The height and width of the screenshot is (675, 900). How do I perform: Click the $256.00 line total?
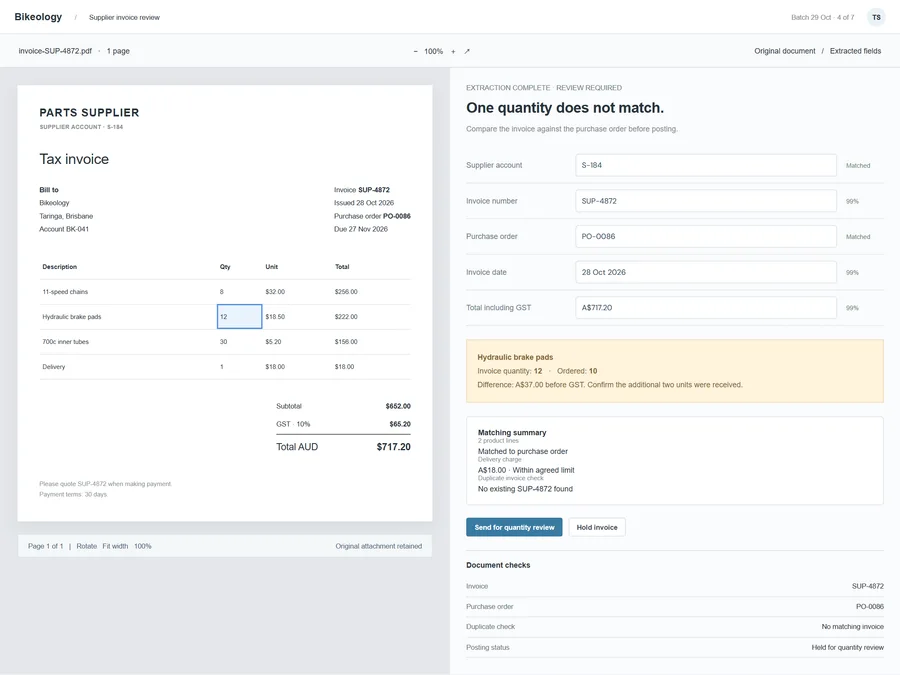(346, 292)
